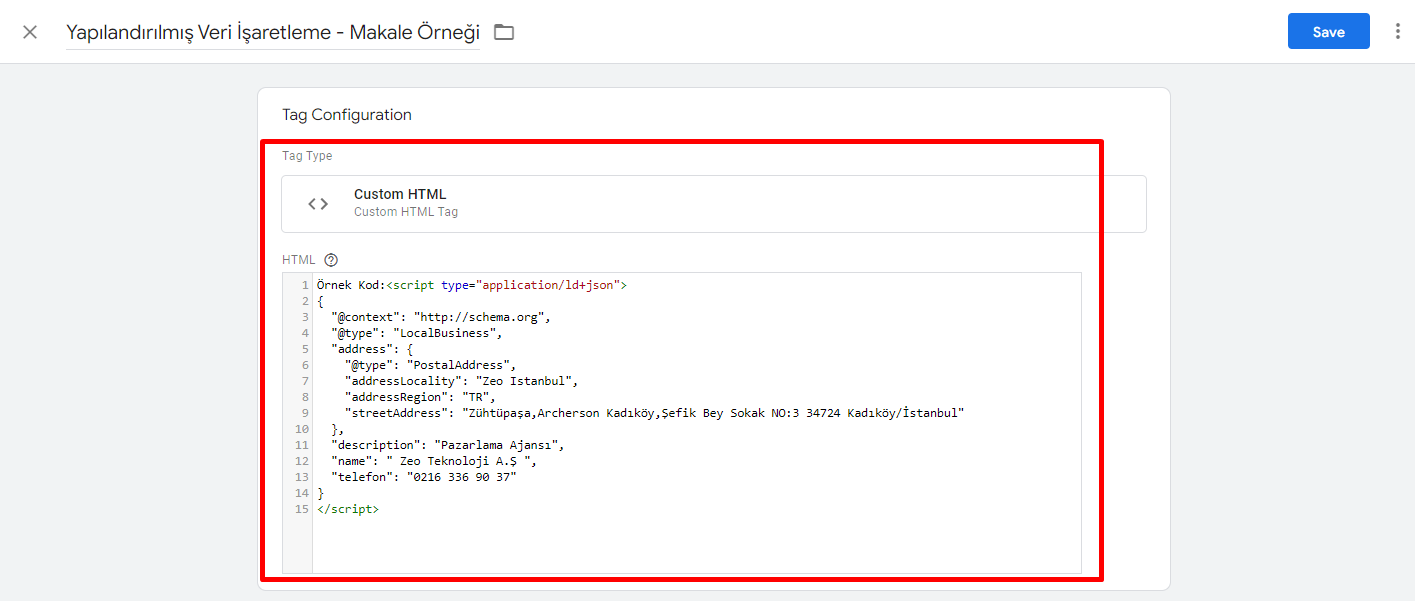Image resolution: width=1415 pixels, height=601 pixels.
Task: Click the addressLocality "Zeo Istanbul" line
Action: point(461,381)
